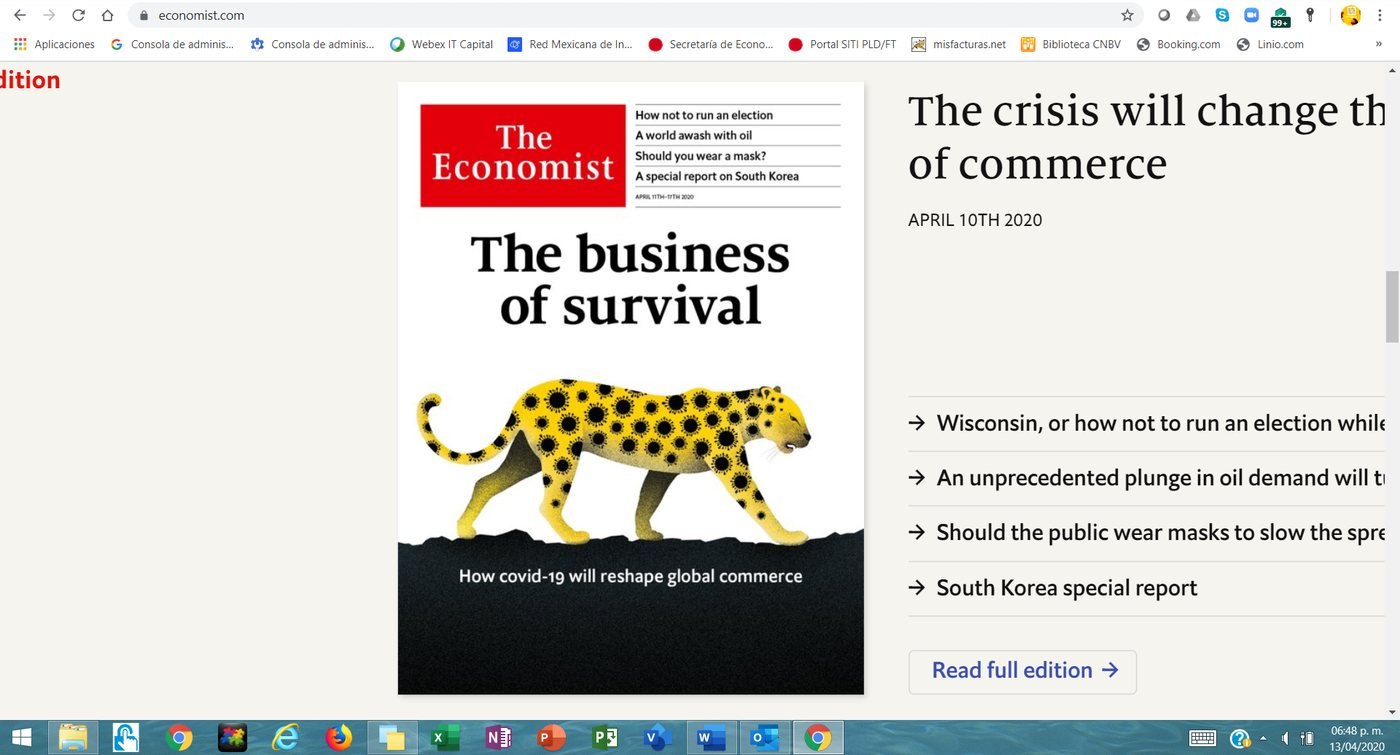
Task: Switch to the active Chrome window in taskbar
Action: click(818, 738)
